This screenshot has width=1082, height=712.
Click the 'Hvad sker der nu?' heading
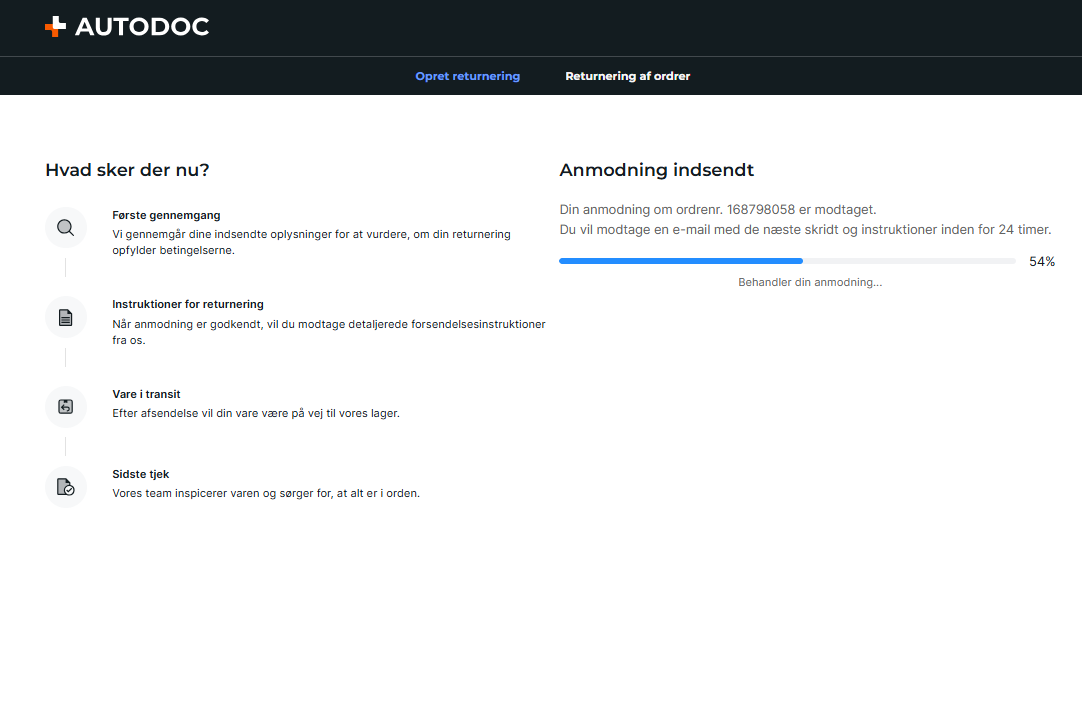127,170
